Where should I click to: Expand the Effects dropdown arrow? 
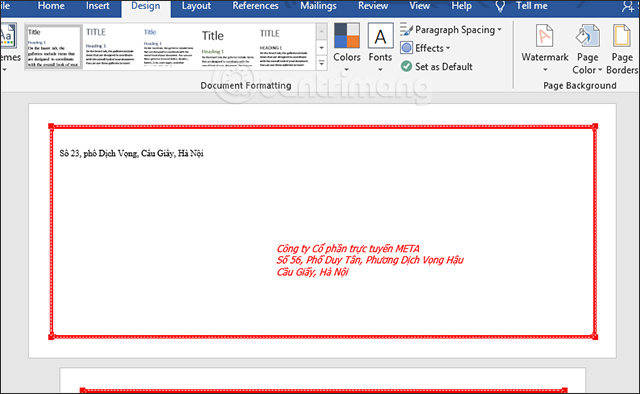tap(448, 48)
